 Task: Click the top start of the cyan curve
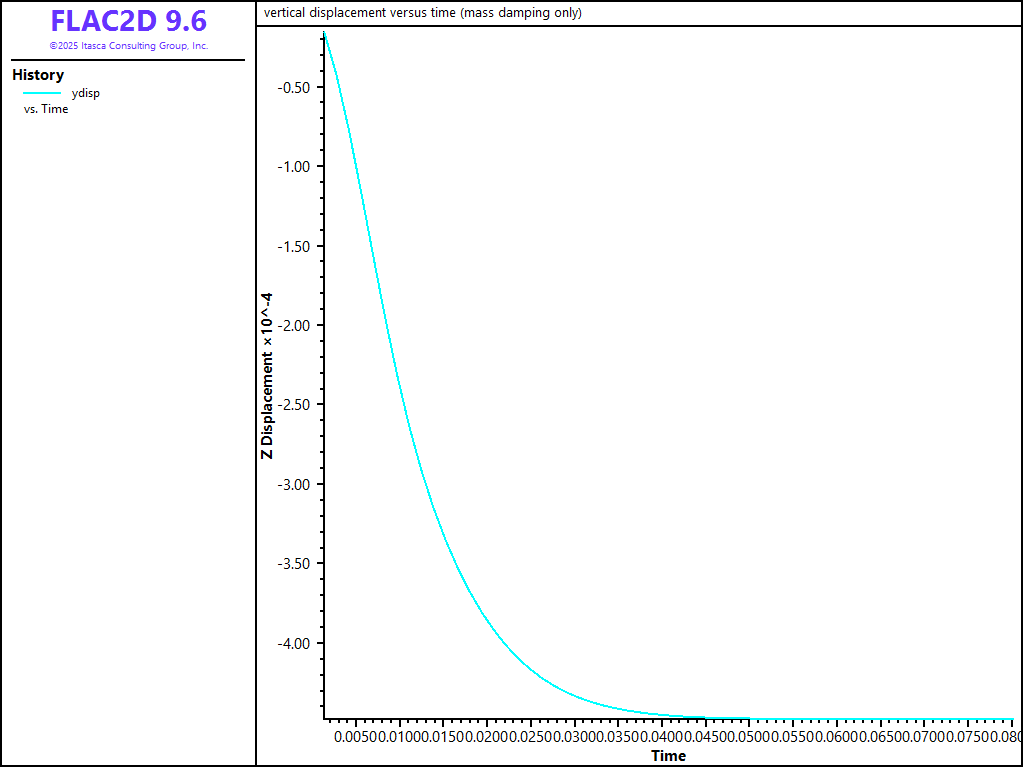[x=324, y=33]
